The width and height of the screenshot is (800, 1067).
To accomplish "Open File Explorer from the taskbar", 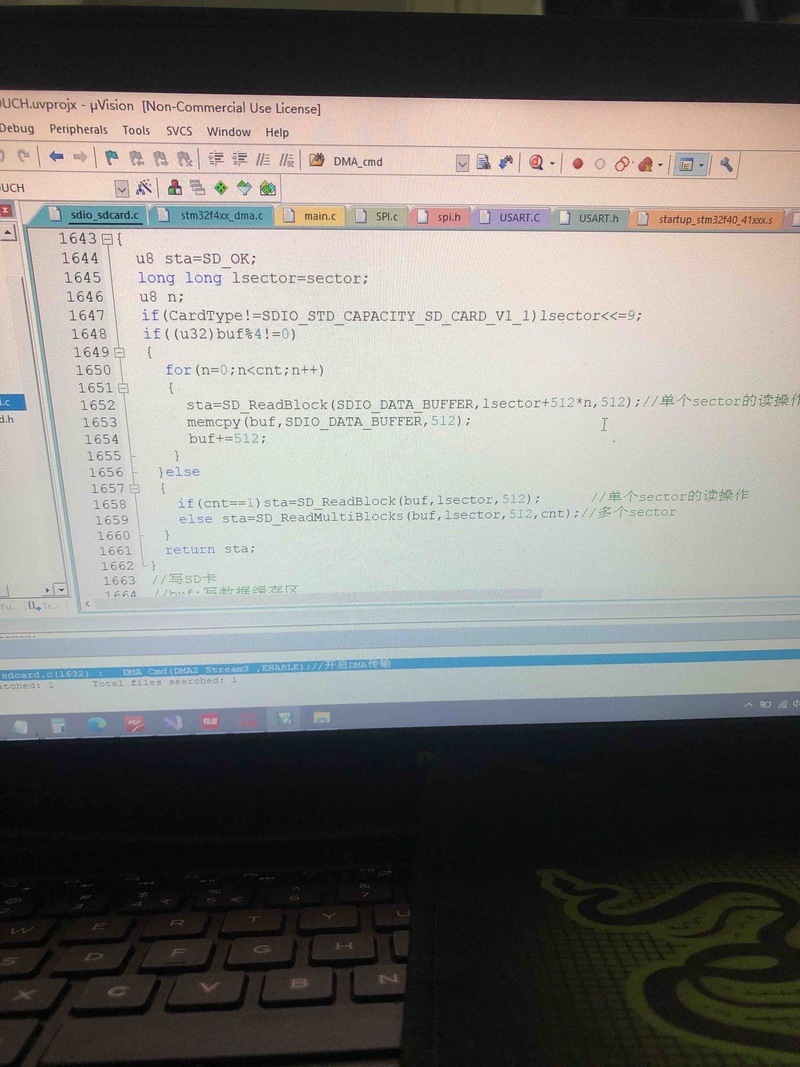I will pos(321,717).
